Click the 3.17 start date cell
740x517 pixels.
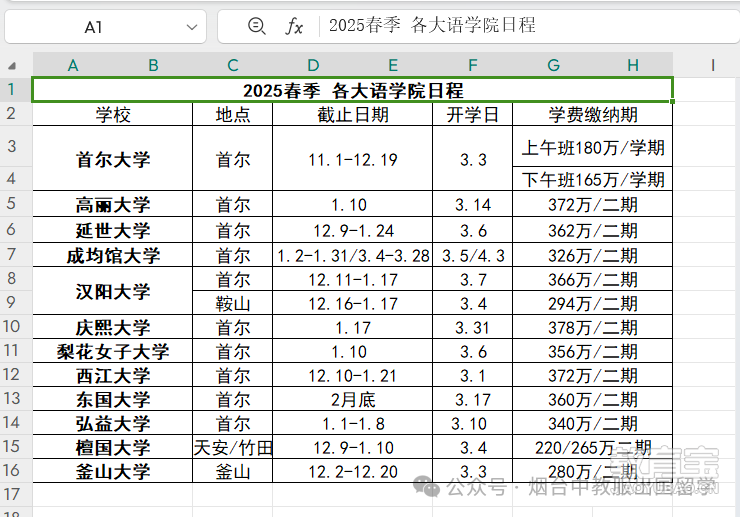pyautogui.click(x=472, y=399)
